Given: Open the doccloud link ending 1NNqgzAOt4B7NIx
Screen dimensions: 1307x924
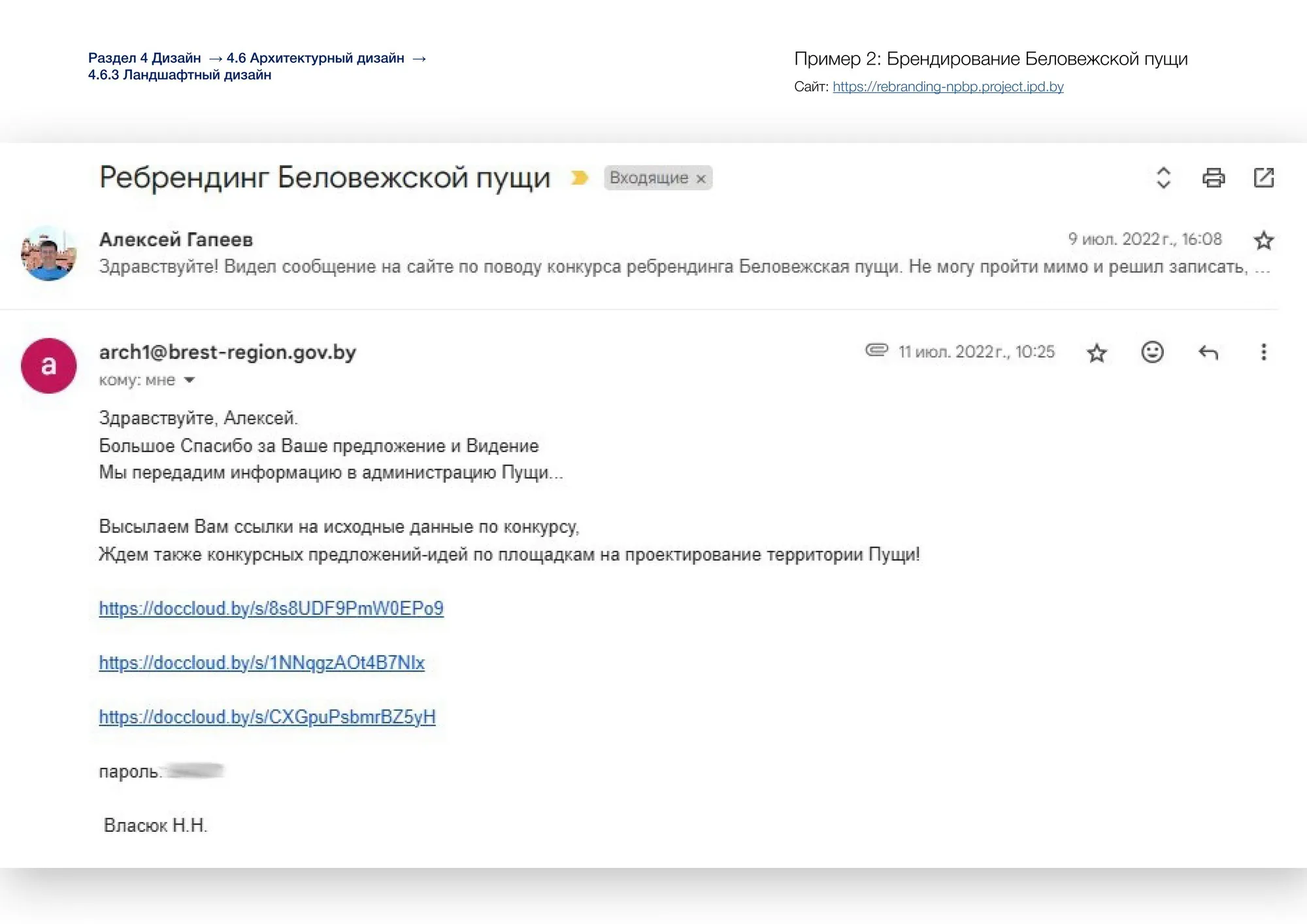Looking at the screenshot, I should (261, 663).
